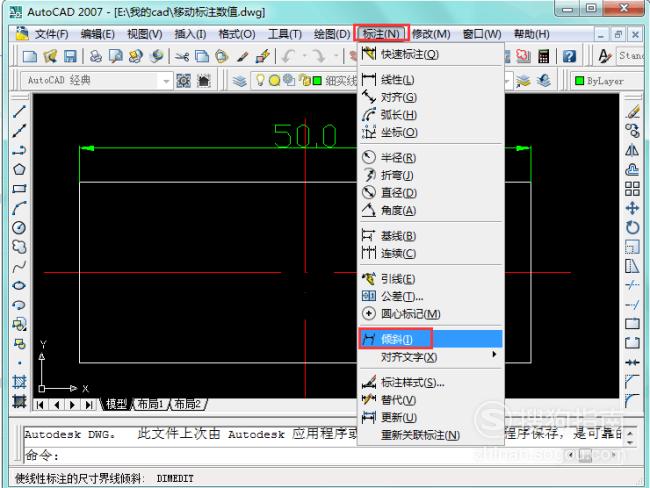Select the Ellipse draw tool
This screenshot has width=650, height=488.
tap(19, 285)
